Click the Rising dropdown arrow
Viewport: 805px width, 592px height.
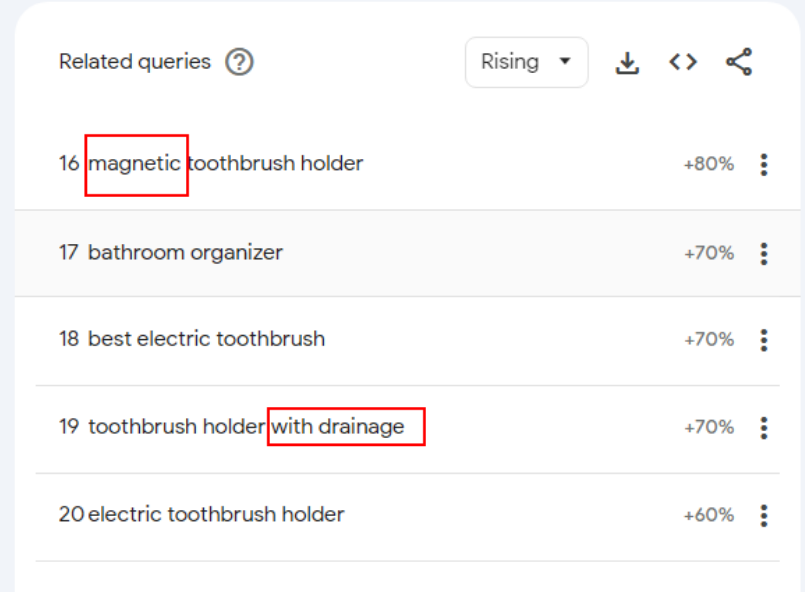[565, 62]
